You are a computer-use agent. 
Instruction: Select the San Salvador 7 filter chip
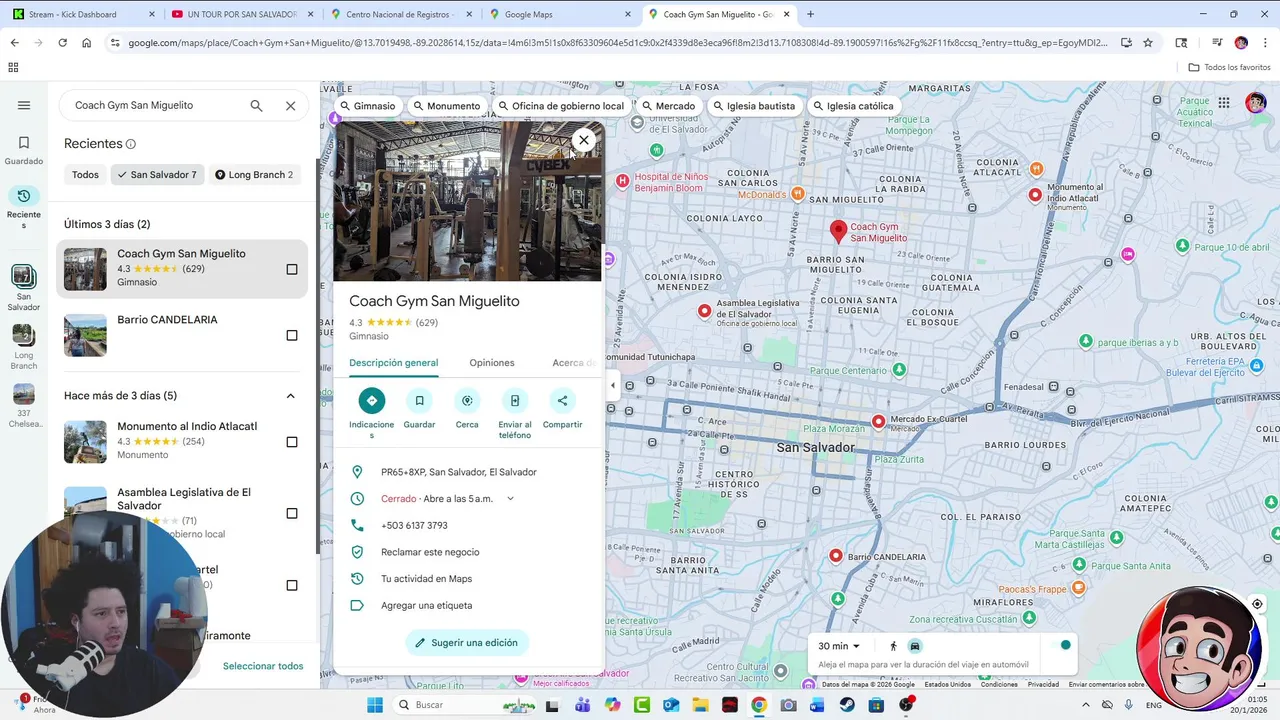[157, 175]
